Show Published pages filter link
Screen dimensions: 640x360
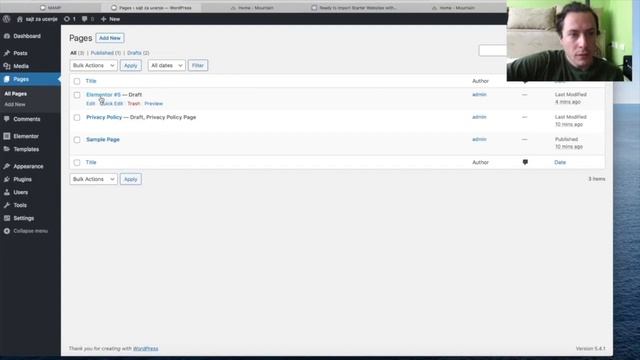click(x=106, y=53)
